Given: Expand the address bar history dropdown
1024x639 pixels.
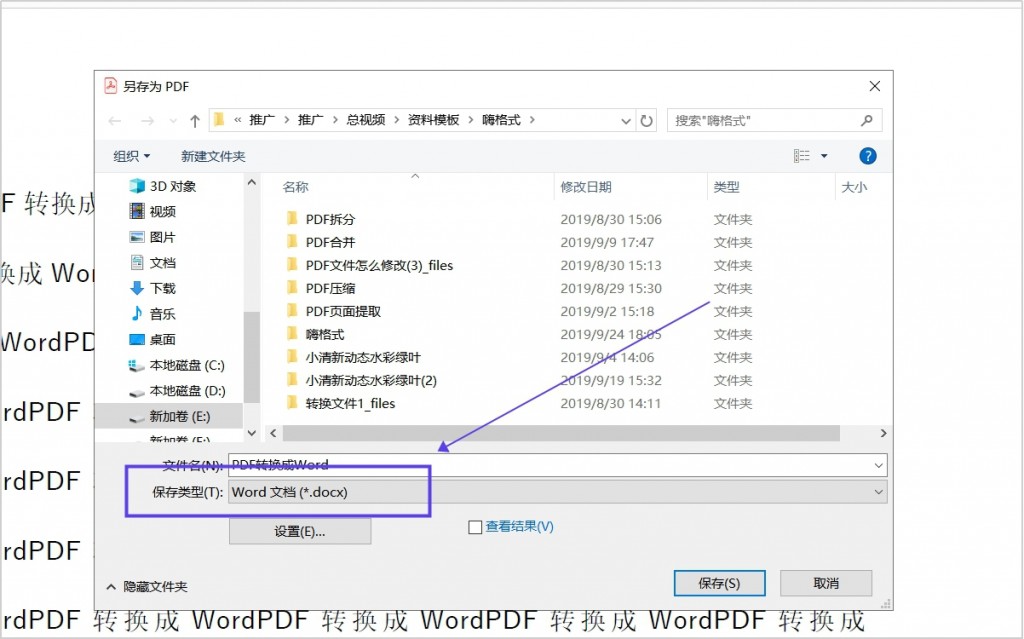Looking at the screenshot, I should [626, 121].
